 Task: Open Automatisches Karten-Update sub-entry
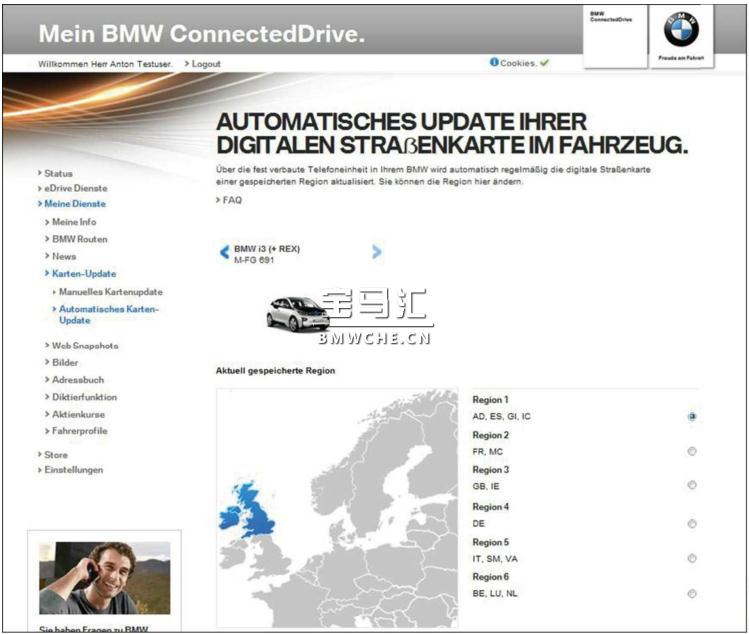click(x=108, y=314)
